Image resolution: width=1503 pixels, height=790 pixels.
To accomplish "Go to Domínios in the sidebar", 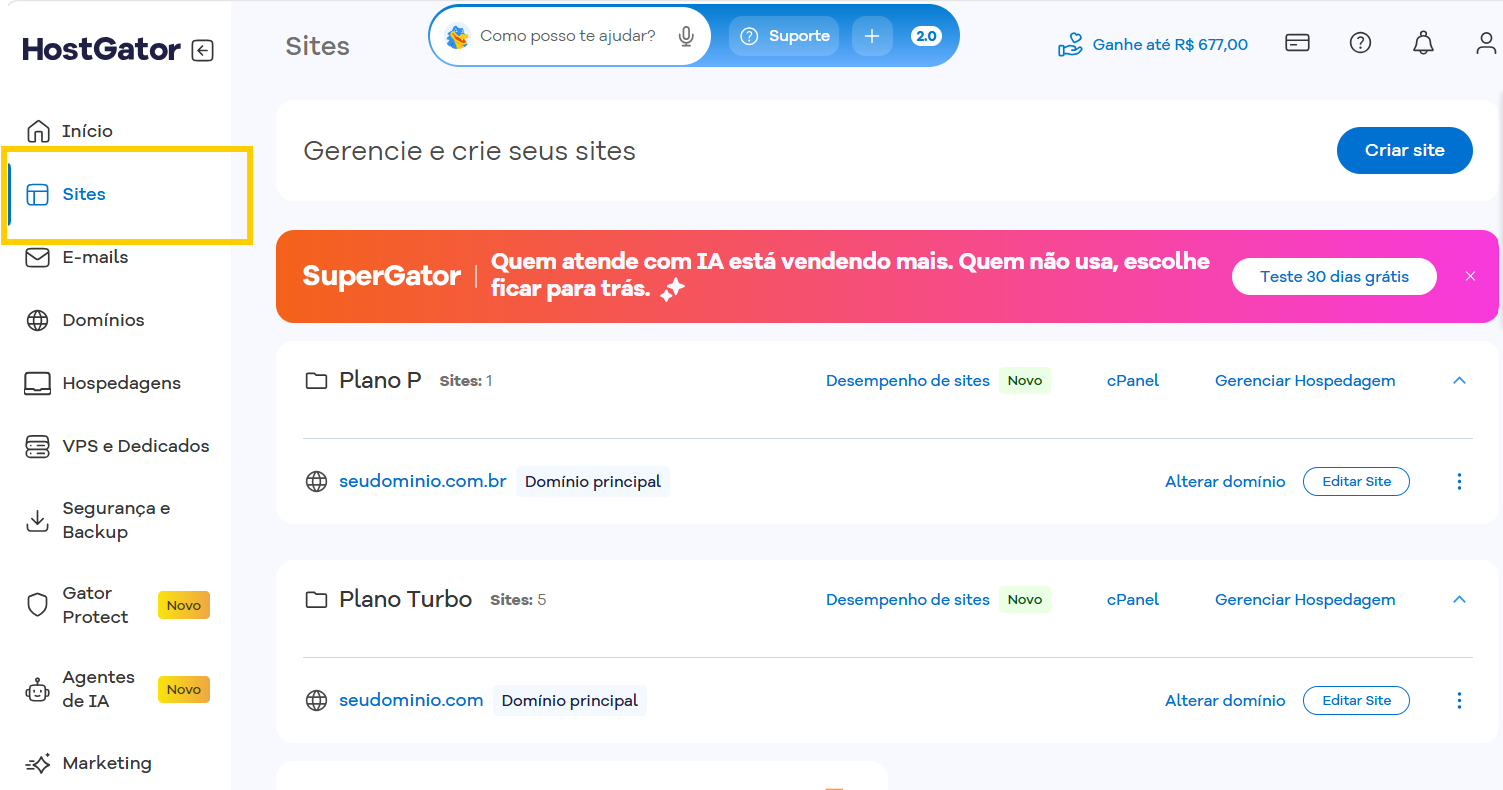I will point(103,320).
